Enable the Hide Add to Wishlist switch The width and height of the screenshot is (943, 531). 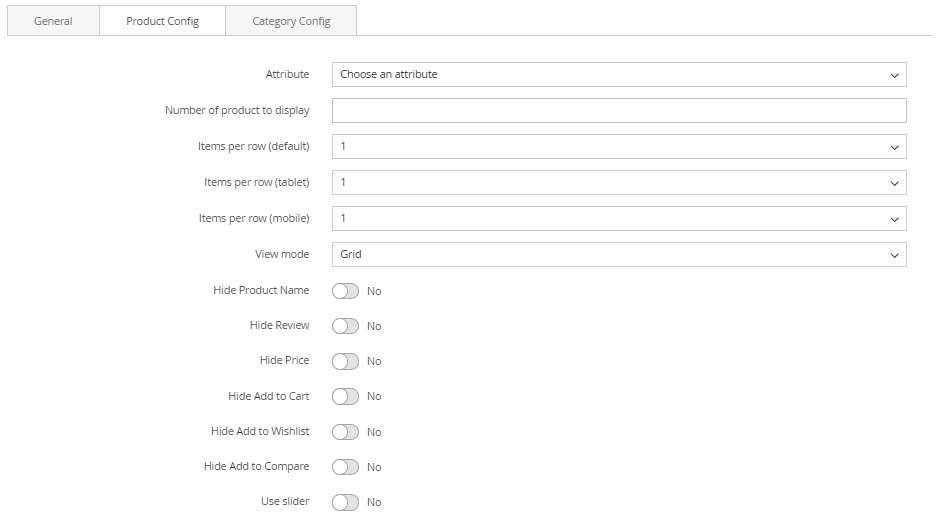pyautogui.click(x=345, y=432)
